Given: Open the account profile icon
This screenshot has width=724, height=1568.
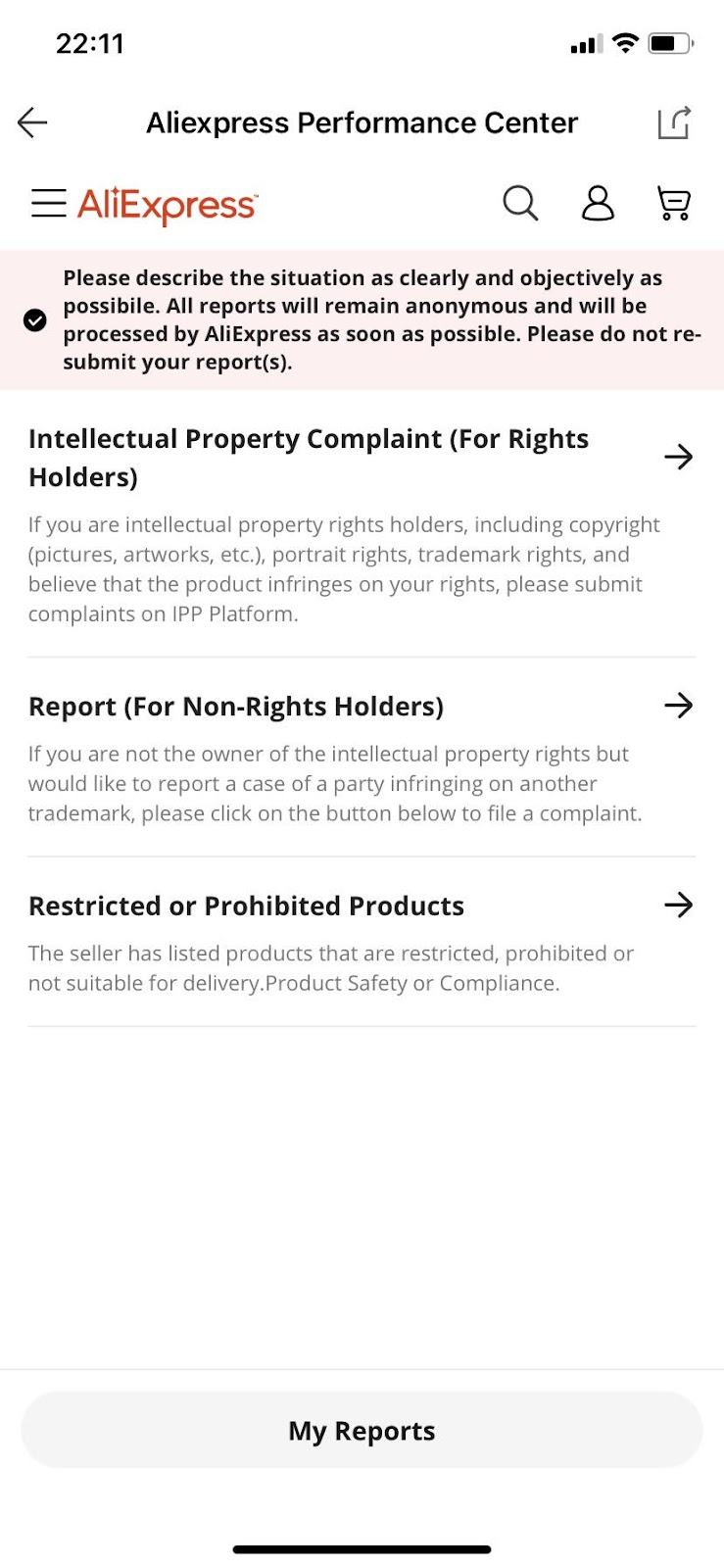Looking at the screenshot, I should click(598, 203).
